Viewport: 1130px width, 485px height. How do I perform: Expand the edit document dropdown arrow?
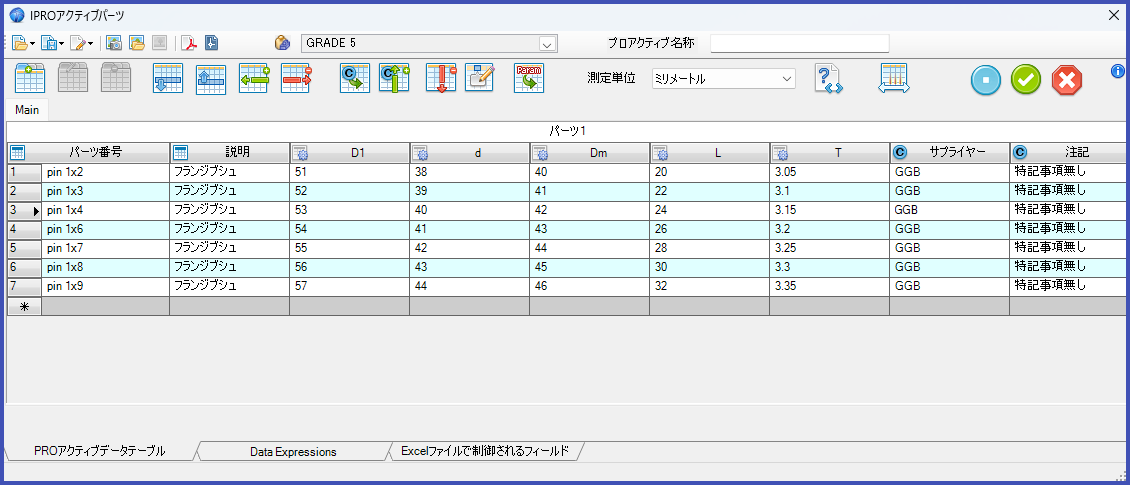pyautogui.click(x=90, y=44)
